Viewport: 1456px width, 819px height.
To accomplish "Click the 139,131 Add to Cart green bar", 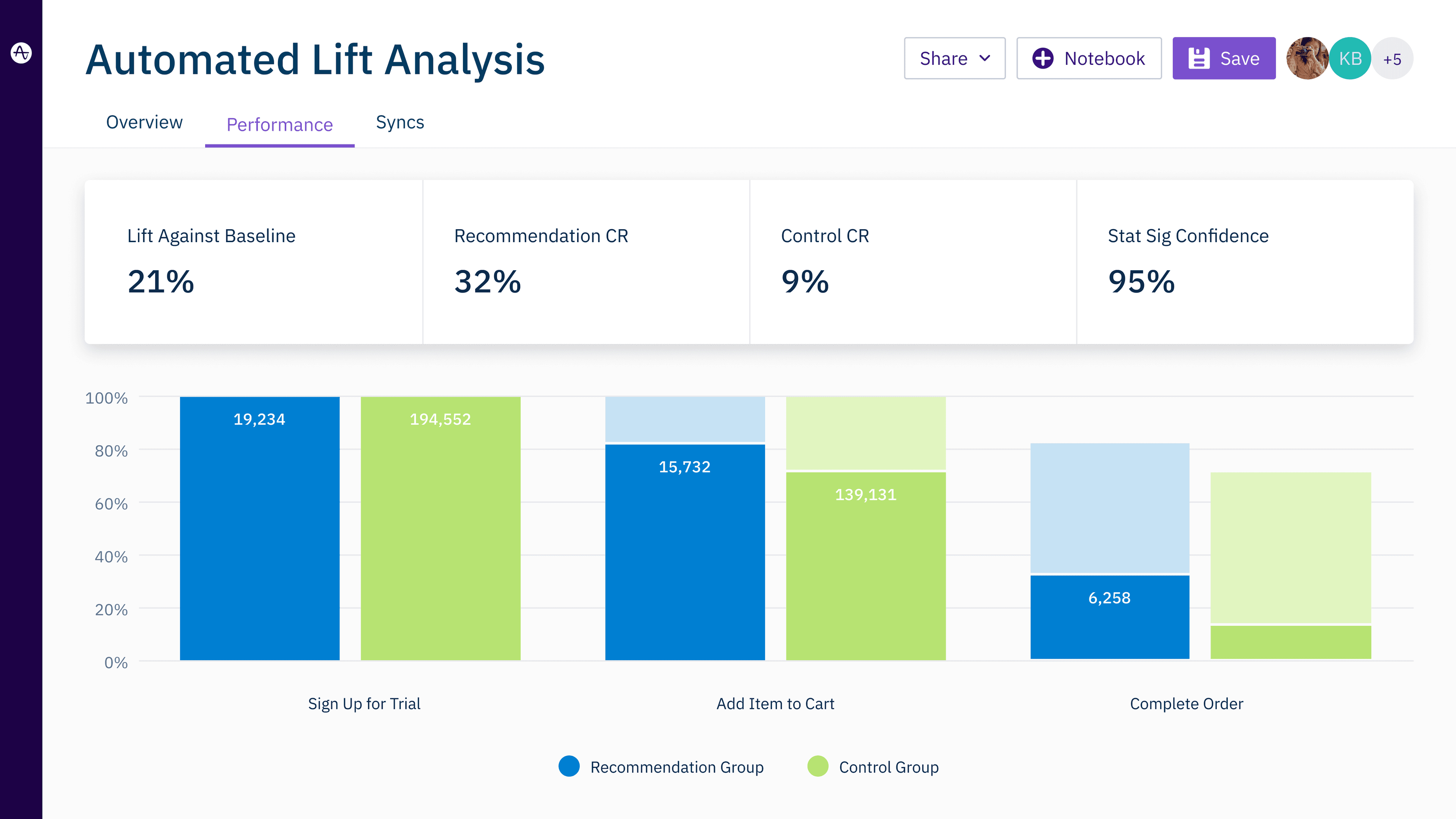I will point(865,565).
